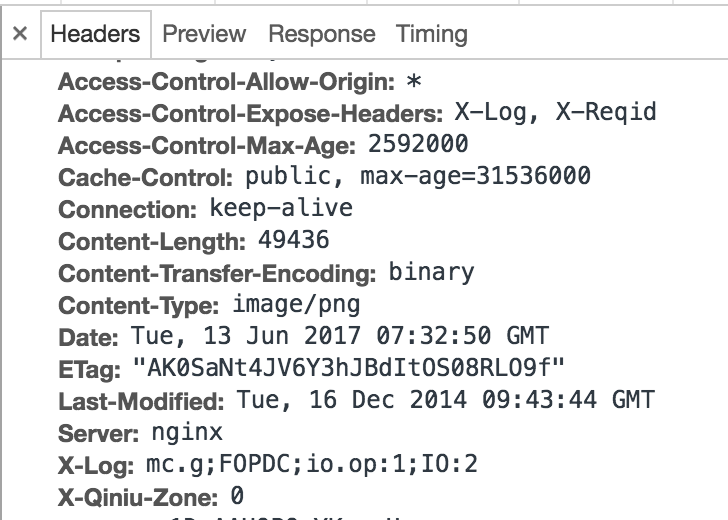Click the nginx Server value
The image size is (728, 520).
(187, 433)
